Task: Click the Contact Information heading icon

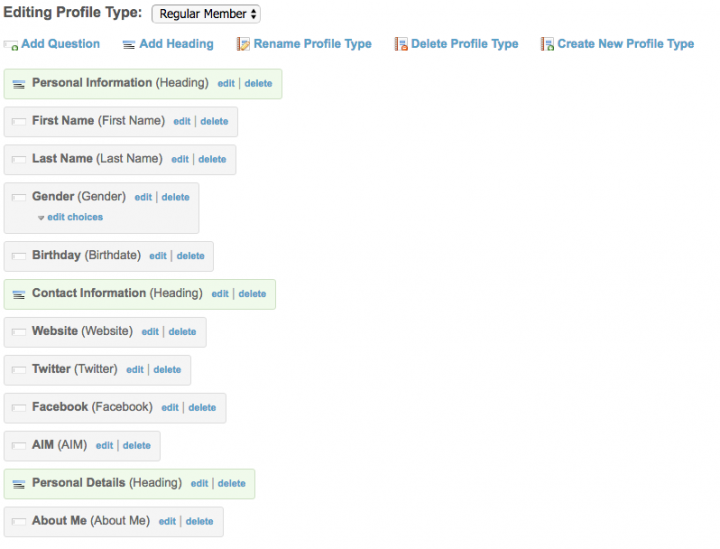Action: (19, 295)
